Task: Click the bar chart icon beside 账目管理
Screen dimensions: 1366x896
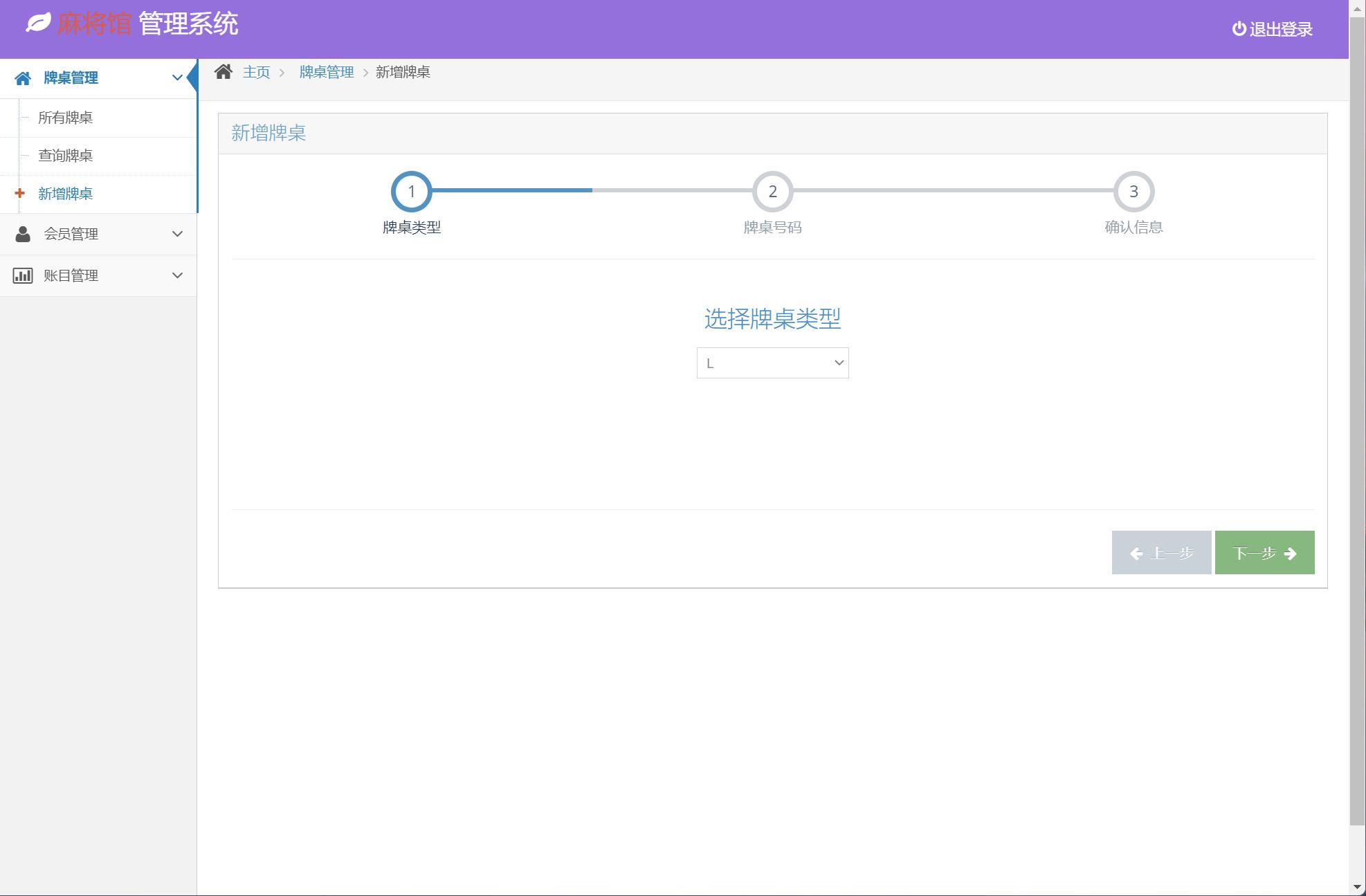Action: point(21,275)
